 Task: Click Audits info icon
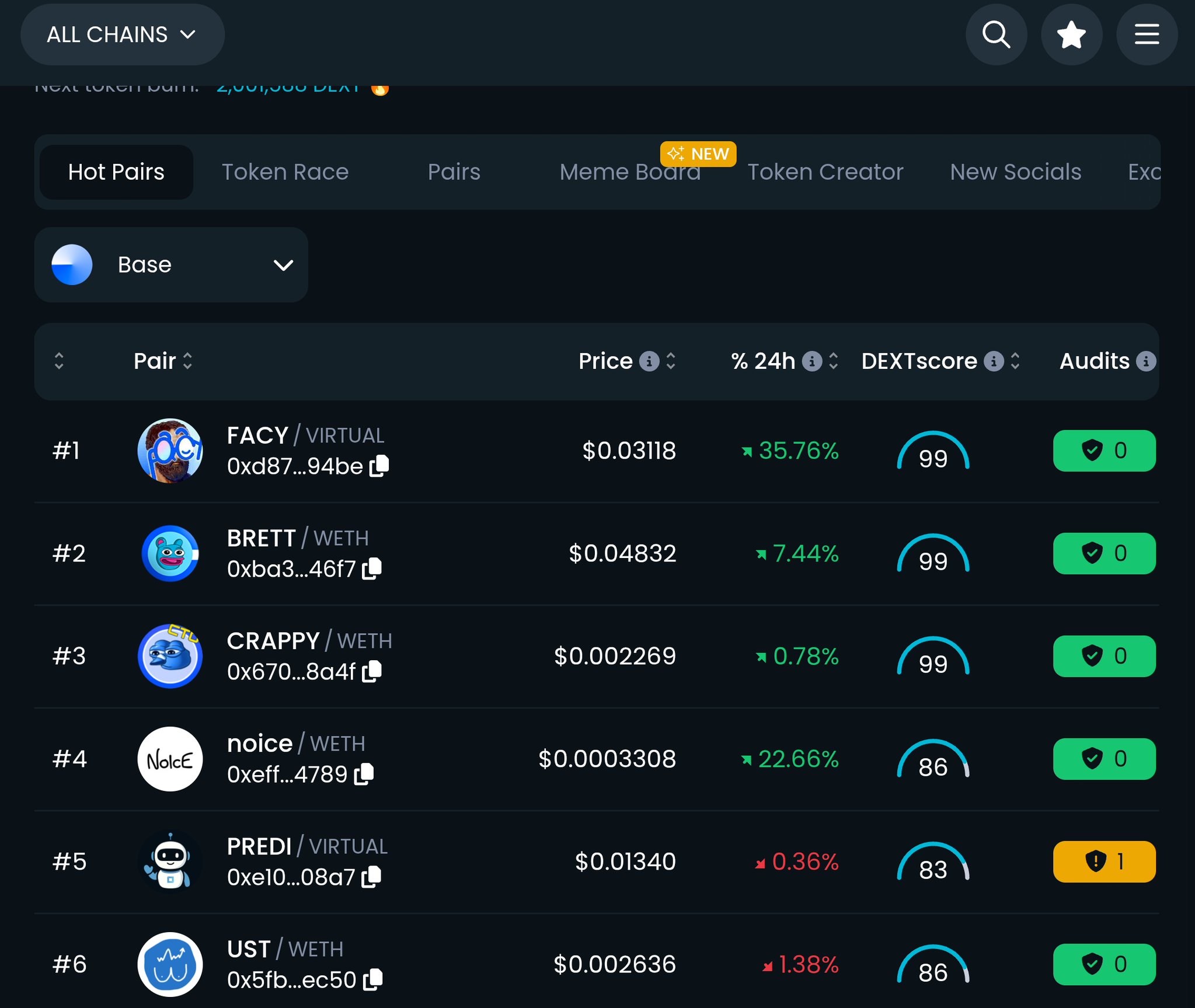tap(1145, 361)
